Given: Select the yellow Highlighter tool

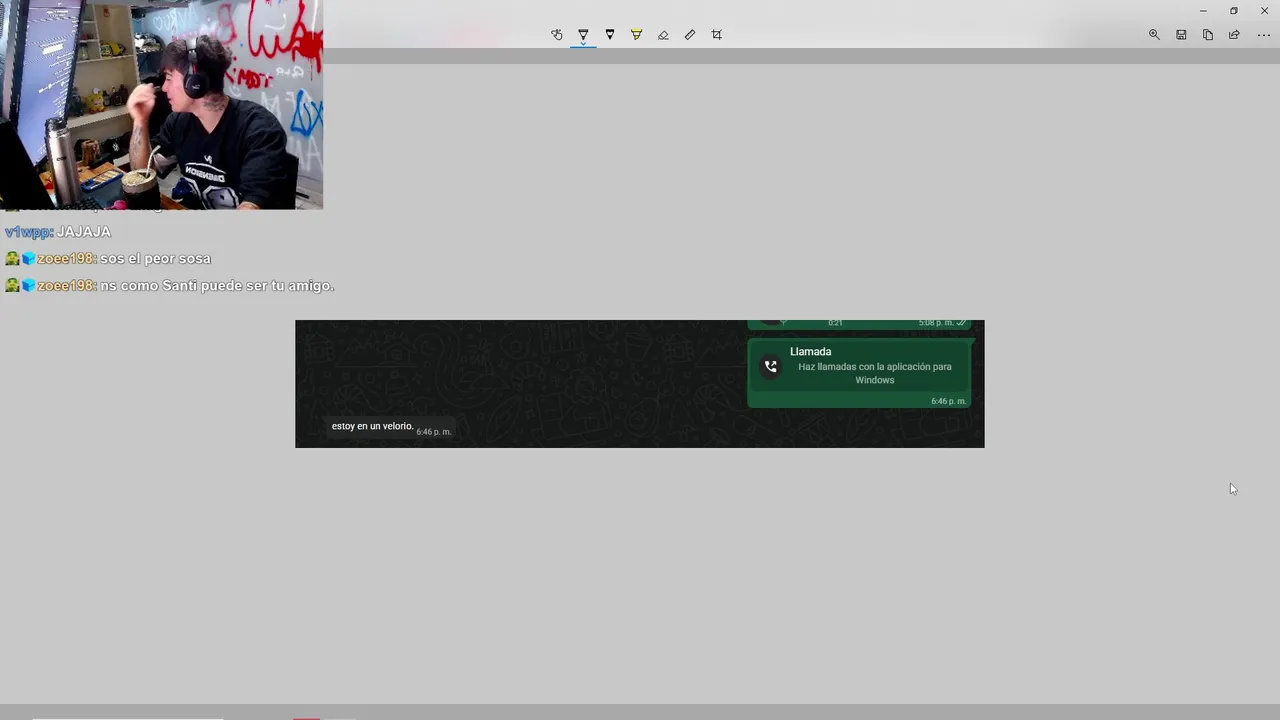Looking at the screenshot, I should [x=636, y=35].
